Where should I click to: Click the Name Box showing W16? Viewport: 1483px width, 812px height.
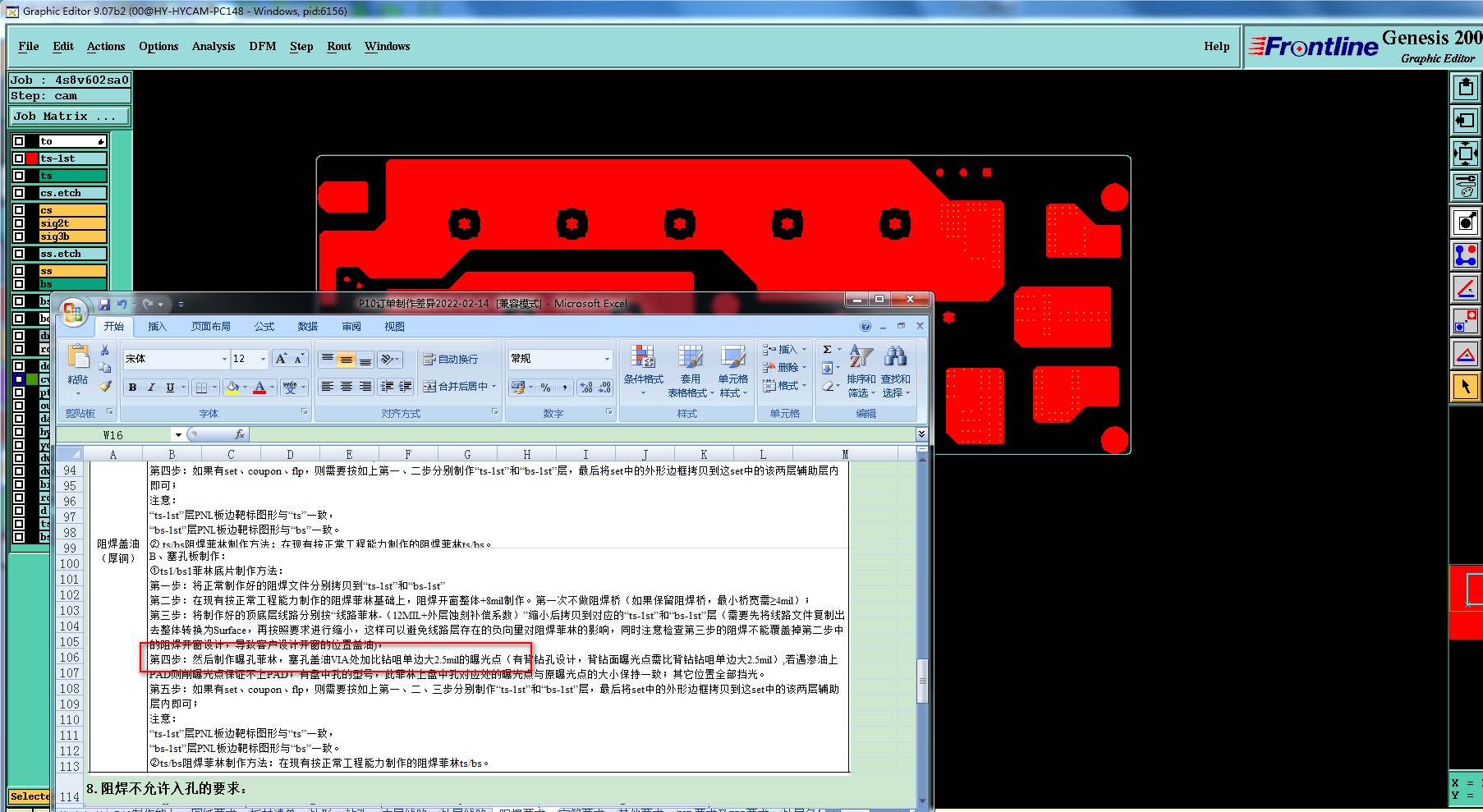point(113,434)
